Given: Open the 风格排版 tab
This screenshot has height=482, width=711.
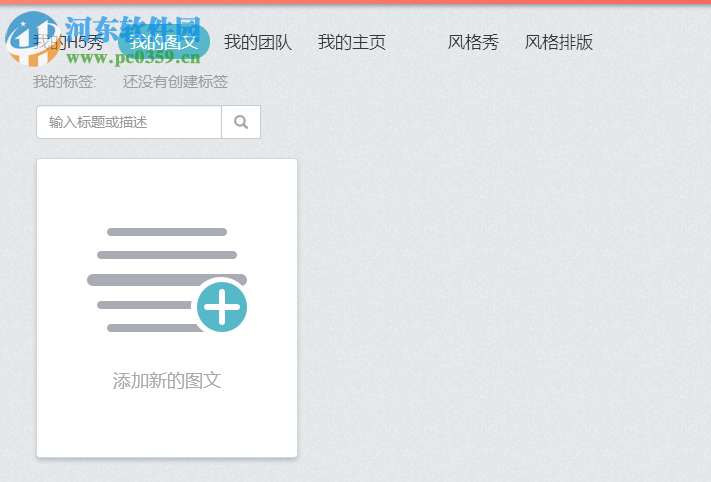Looking at the screenshot, I should (x=559, y=42).
